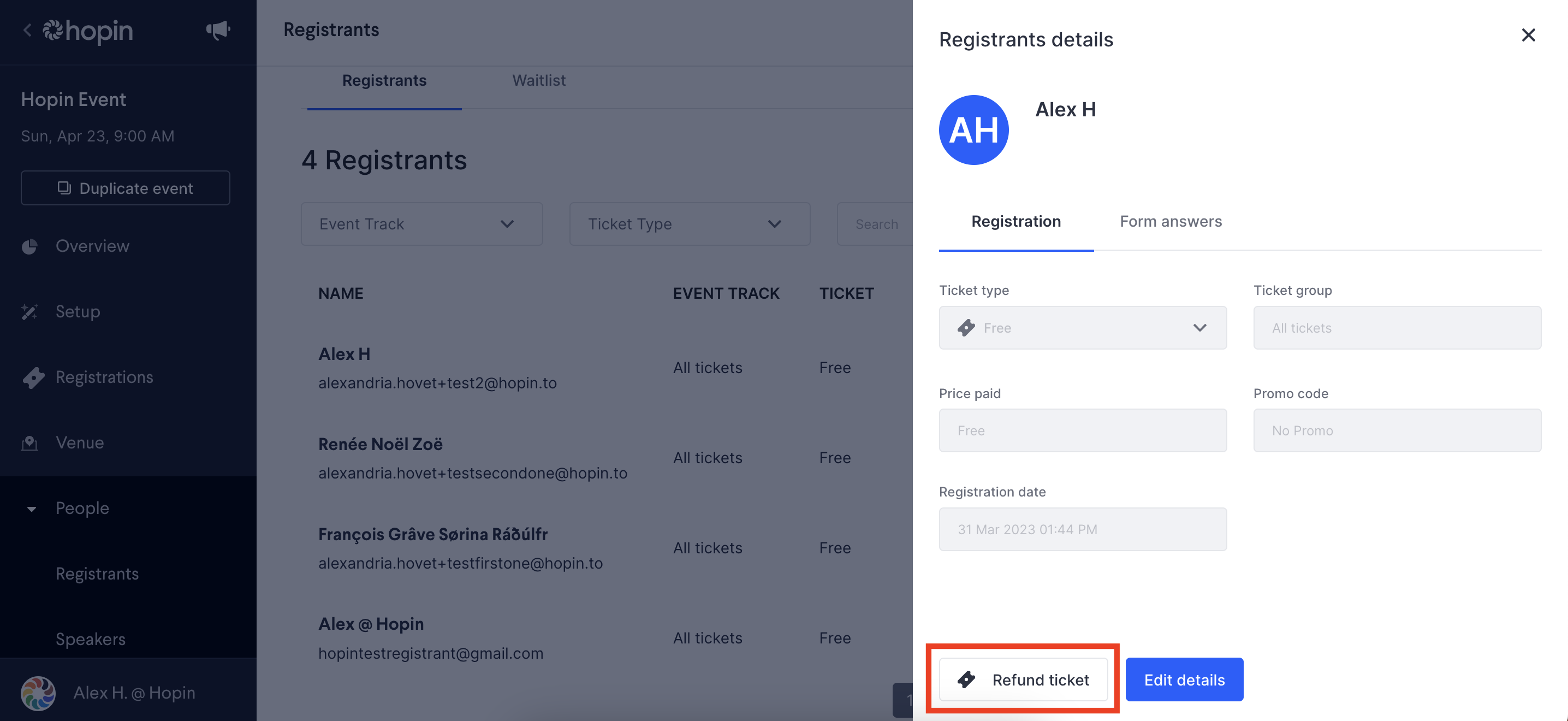Click the ticket icon in Ticket type field
The image size is (1568, 721).
pos(966,328)
